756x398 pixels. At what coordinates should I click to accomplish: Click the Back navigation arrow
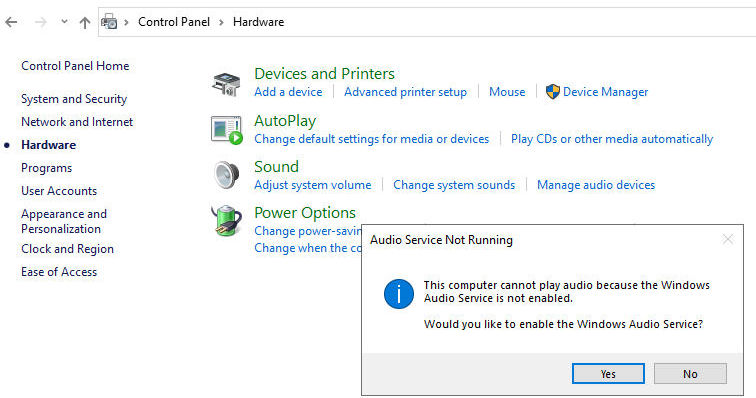[11, 22]
